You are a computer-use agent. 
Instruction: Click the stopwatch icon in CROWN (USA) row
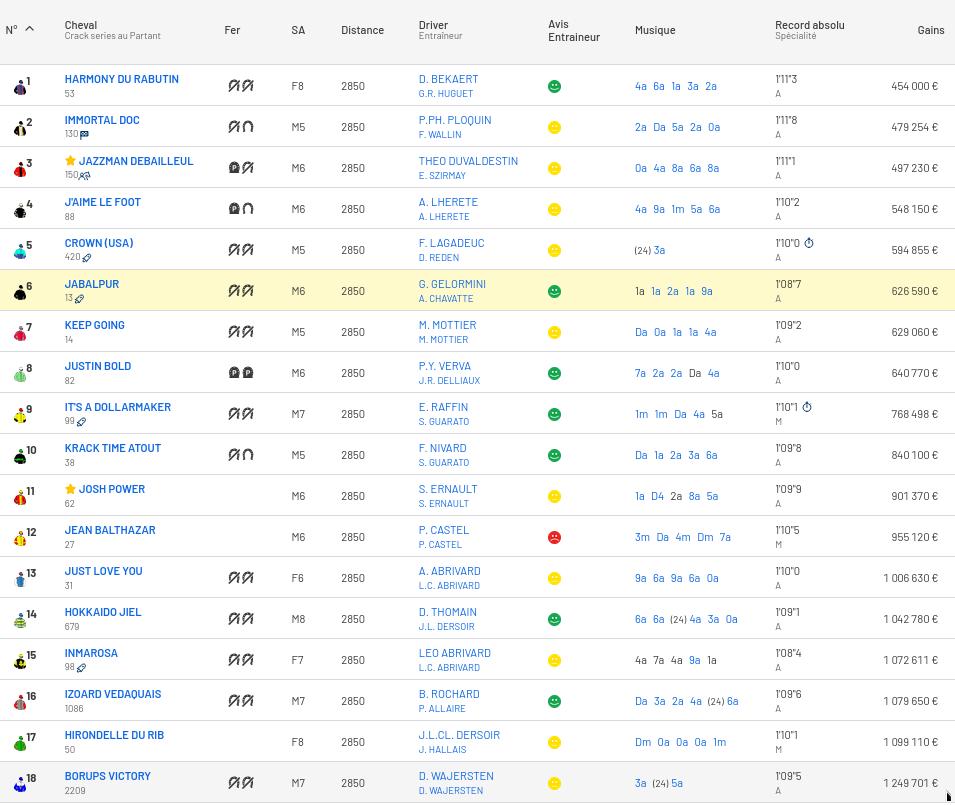coord(809,243)
